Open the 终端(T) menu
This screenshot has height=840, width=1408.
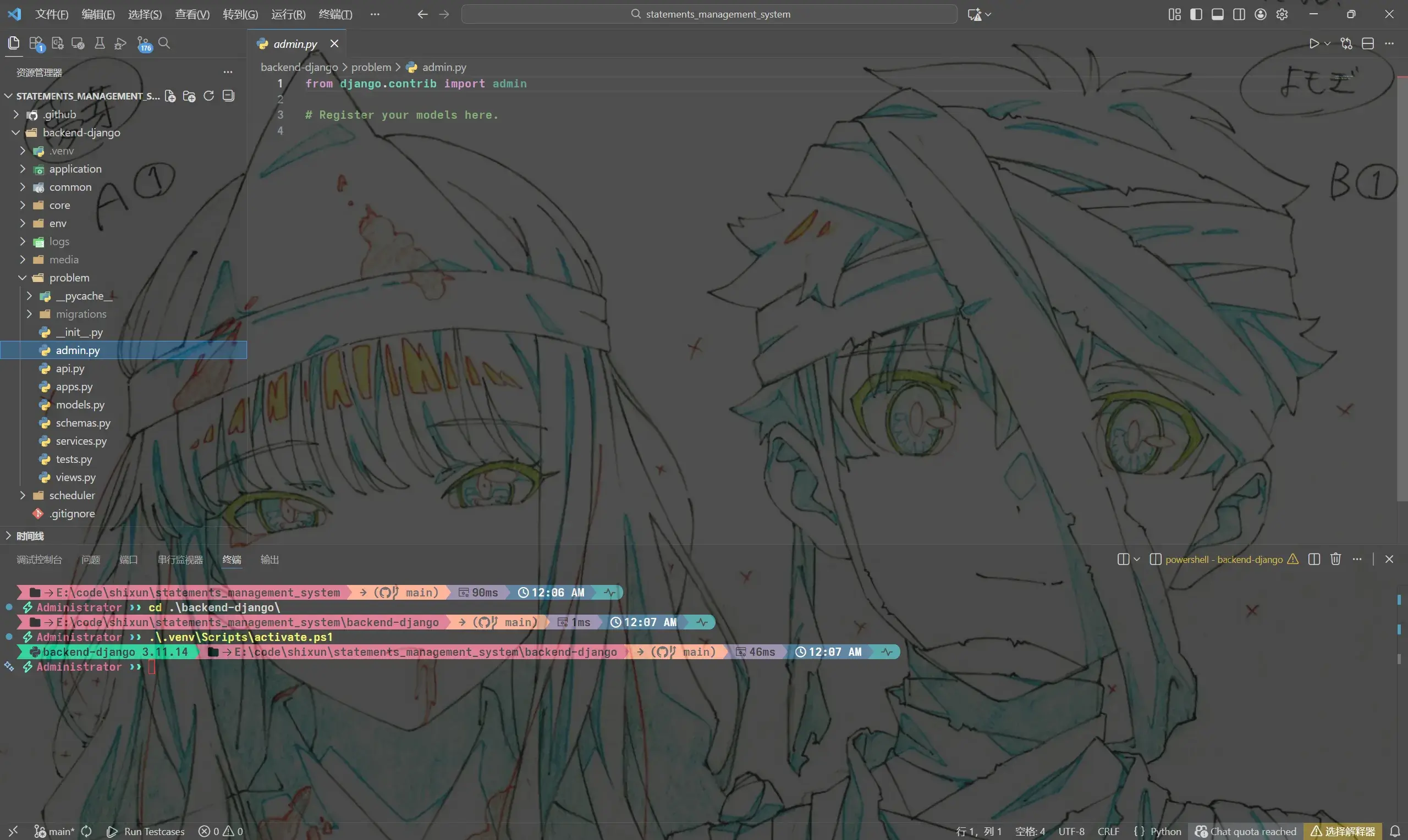coord(335,14)
